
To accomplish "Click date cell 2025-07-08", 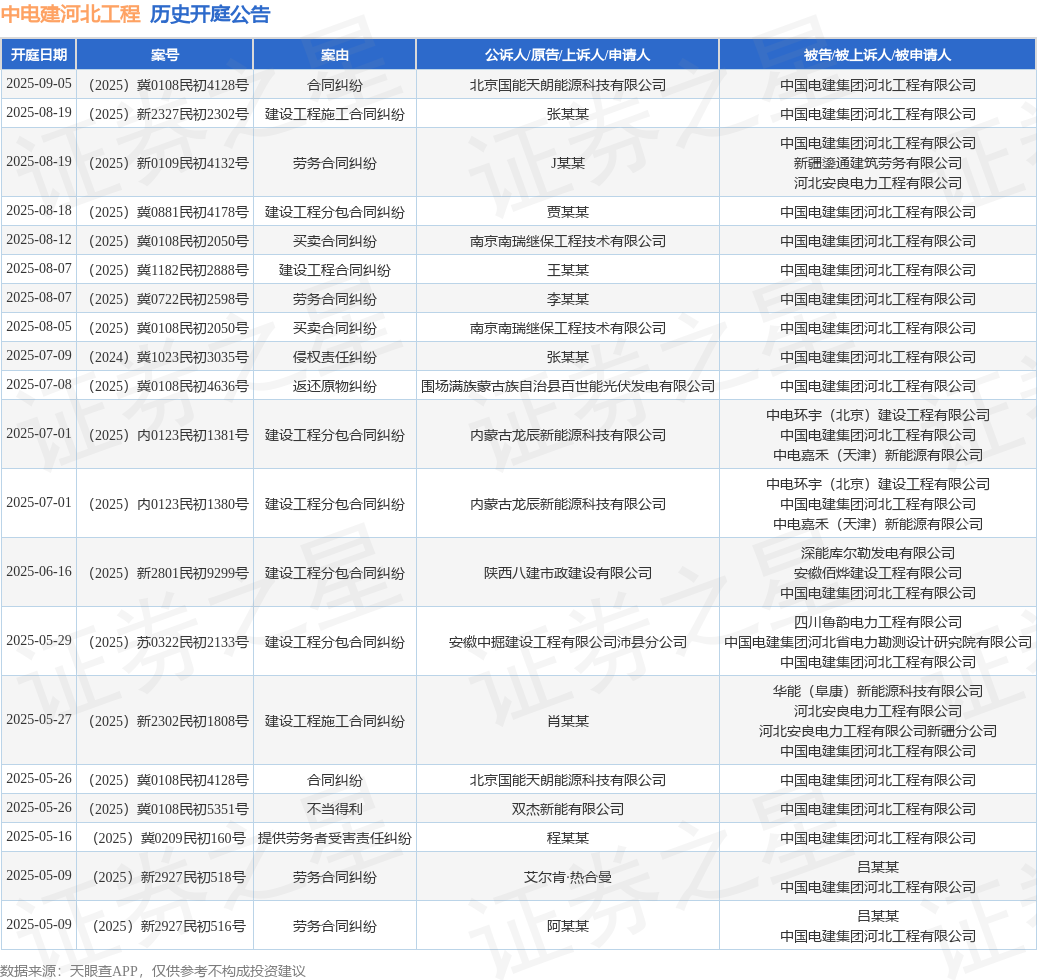I will [39, 386].
